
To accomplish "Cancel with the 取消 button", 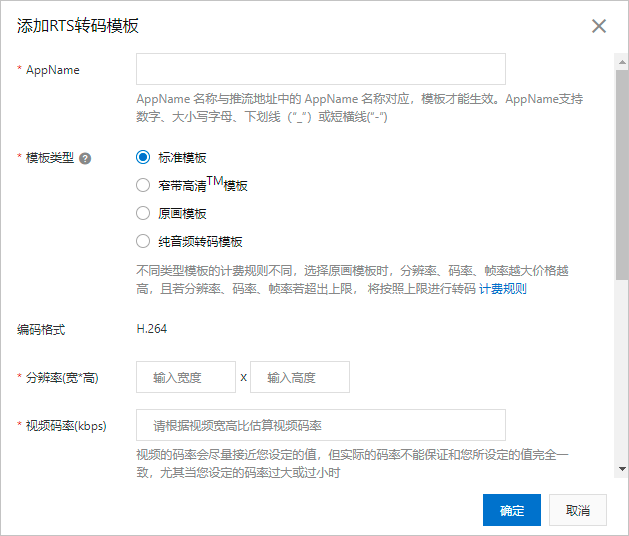I will pyautogui.click(x=578, y=510).
